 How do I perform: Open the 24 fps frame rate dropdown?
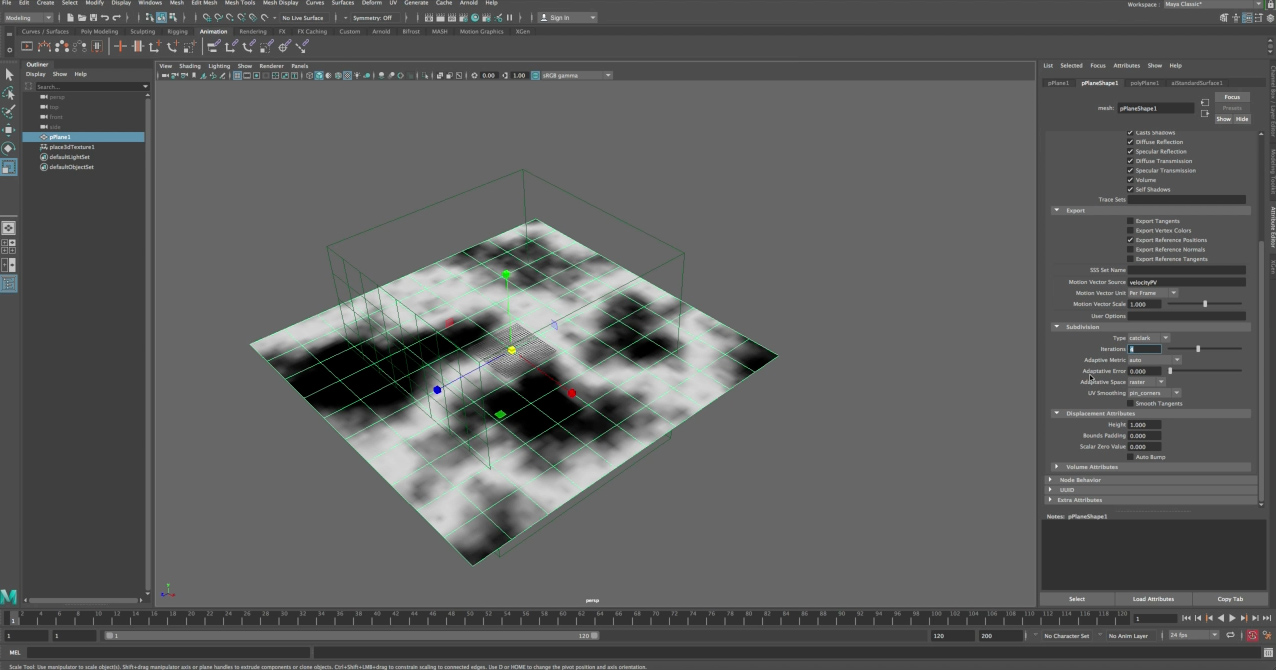point(1194,635)
